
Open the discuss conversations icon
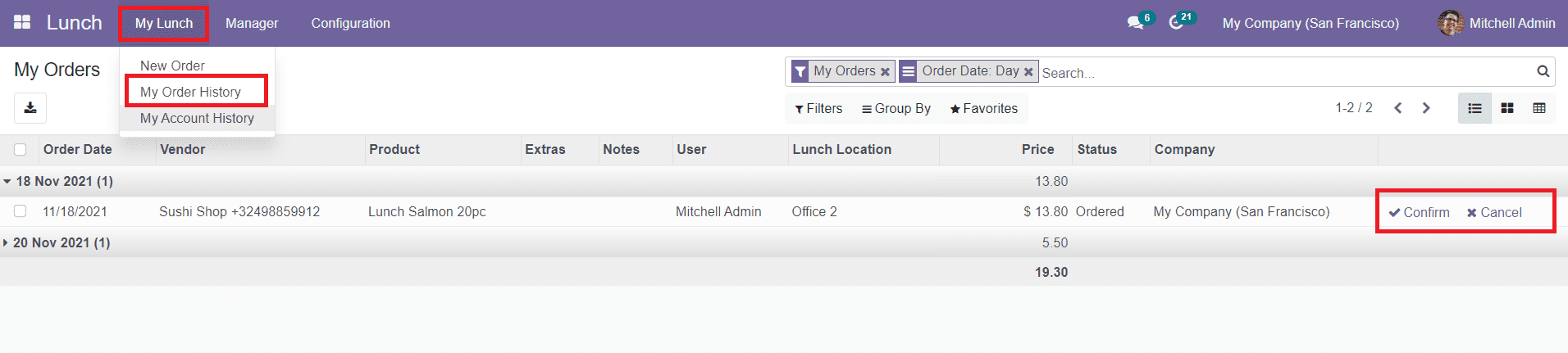1135,23
